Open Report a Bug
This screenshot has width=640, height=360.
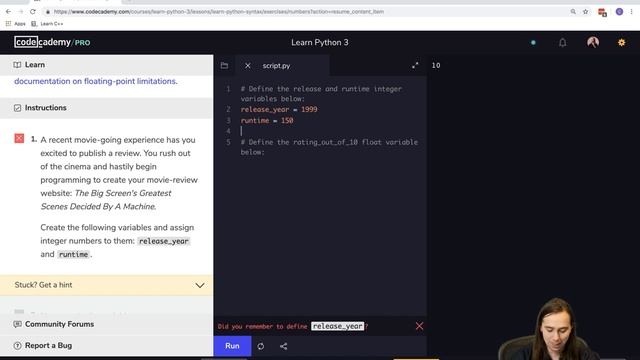tap(107, 345)
